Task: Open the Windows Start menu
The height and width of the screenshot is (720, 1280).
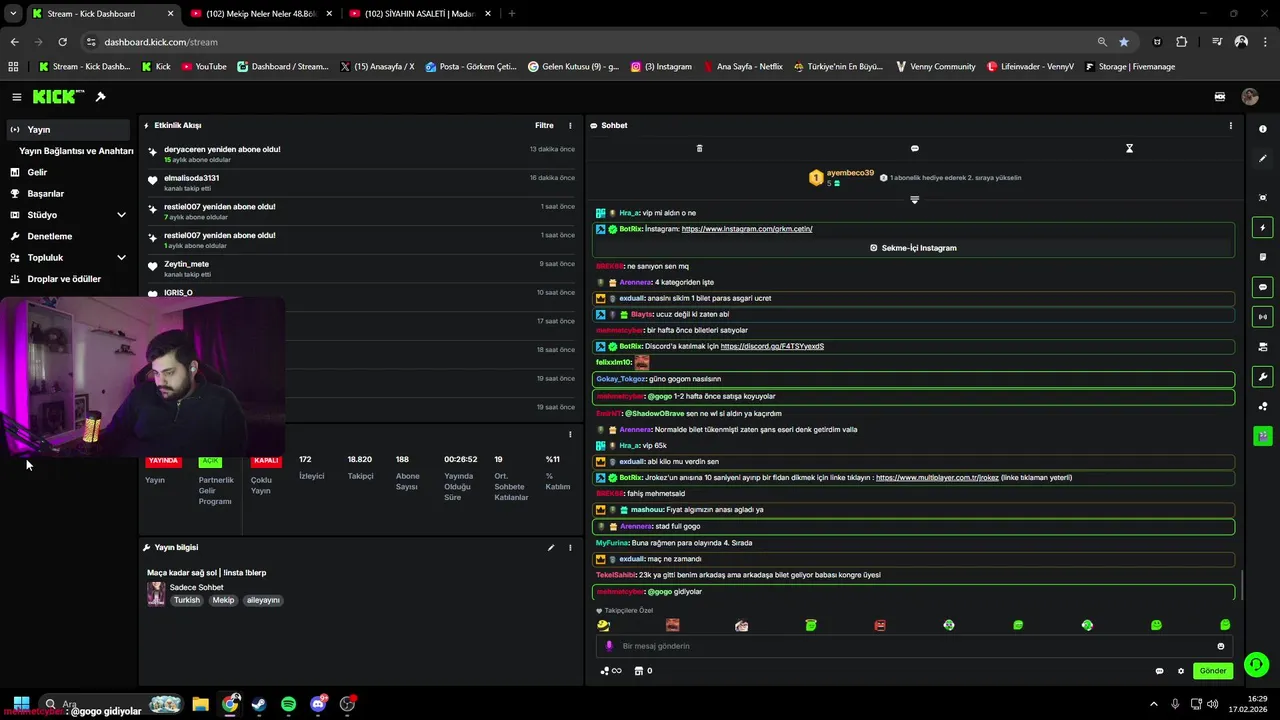Action: (21, 704)
